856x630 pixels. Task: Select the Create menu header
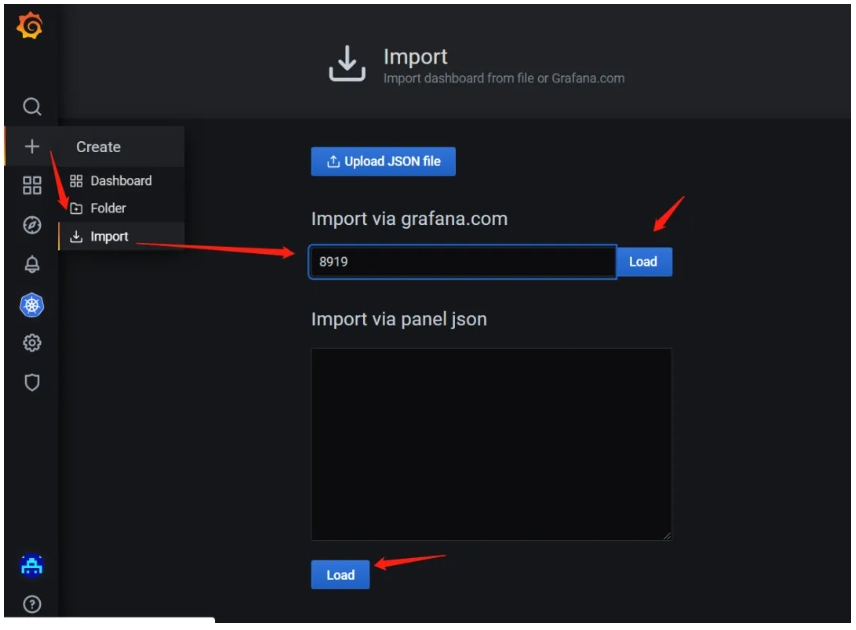pyautogui.click(x=121, y=147)
